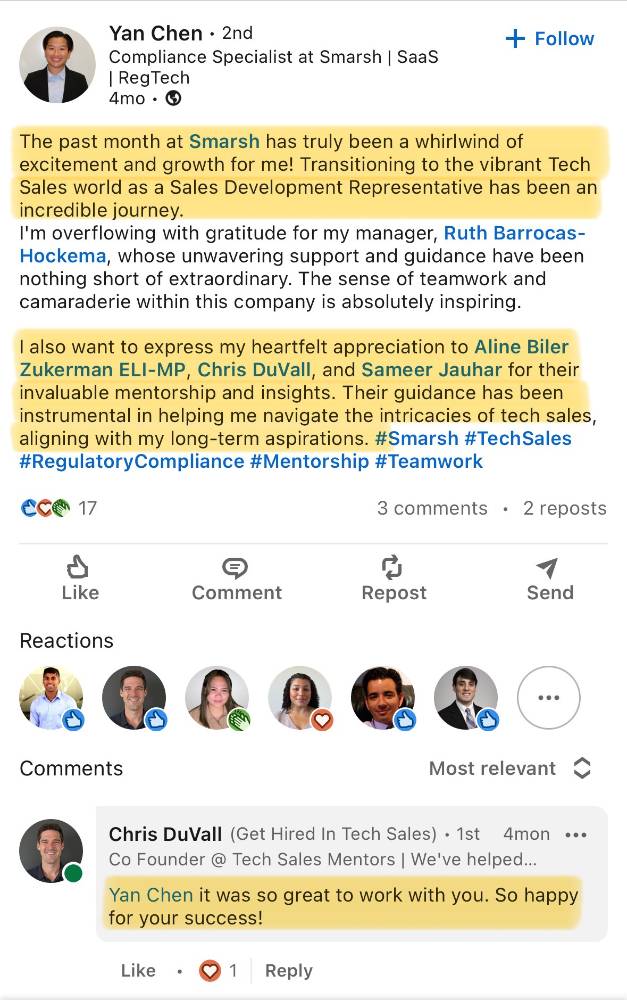Reply to Chris DuVall's comment
627x1000 pixels.
(x=289, y=970)
